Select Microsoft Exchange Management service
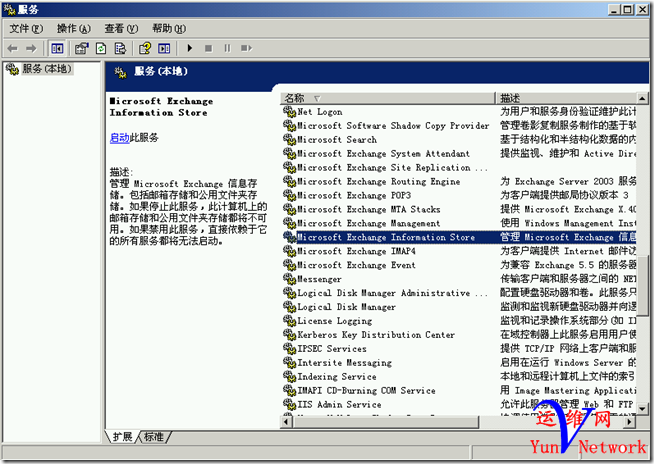This screenshot has height=464, width=654. pyautogui.click(x=459, y=223)
